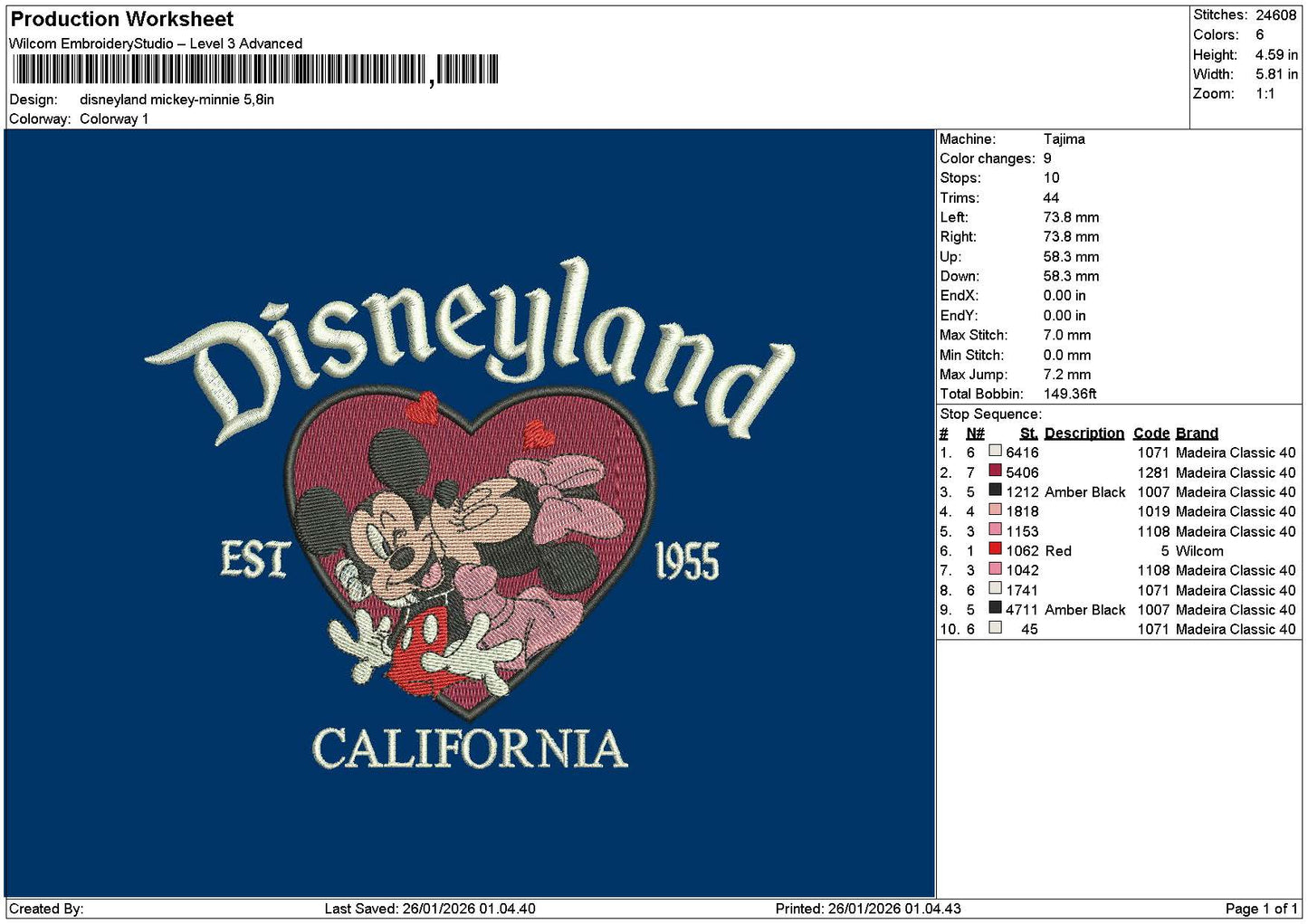Select stitch count 6416 in stop 1
Image resolution: width=1308 pixels, height=924 pixels.
coord(1022,452)
